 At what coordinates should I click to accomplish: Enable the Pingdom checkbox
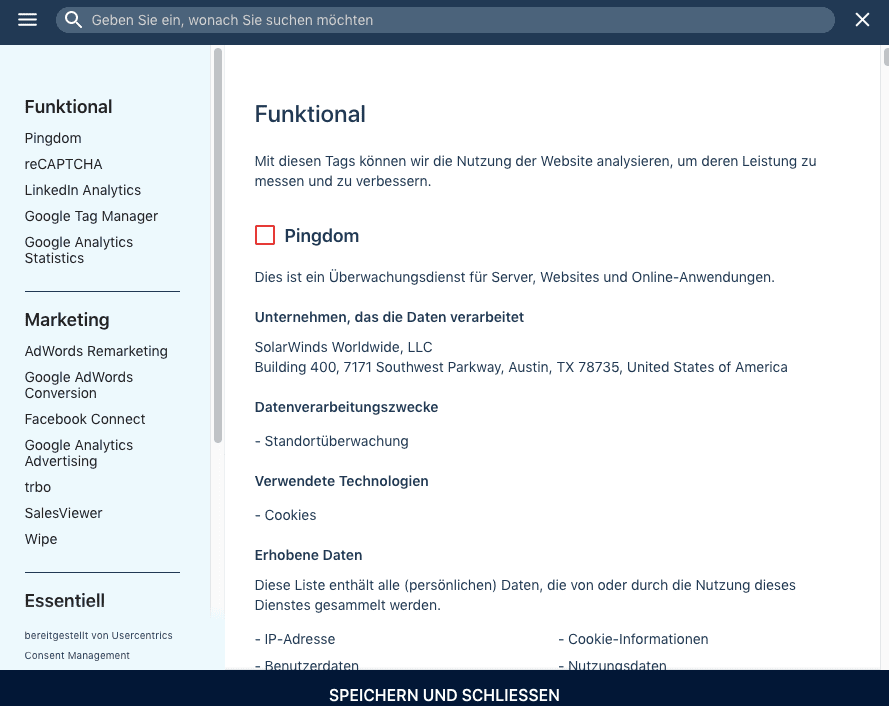265,235
